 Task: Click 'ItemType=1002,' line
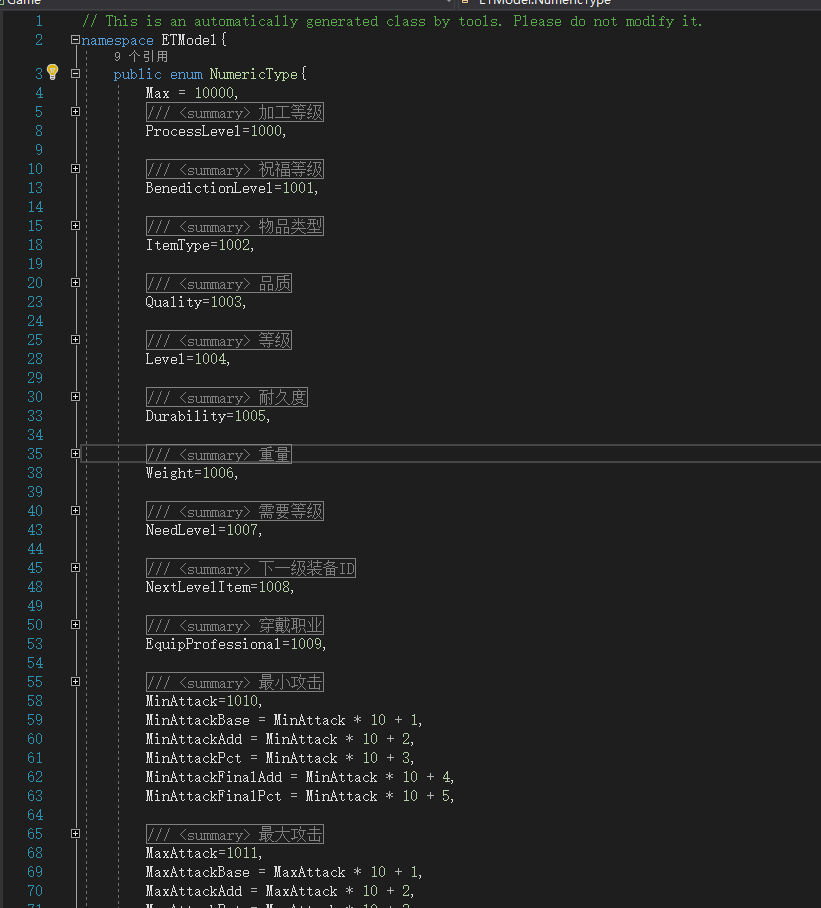coord(200,245)
